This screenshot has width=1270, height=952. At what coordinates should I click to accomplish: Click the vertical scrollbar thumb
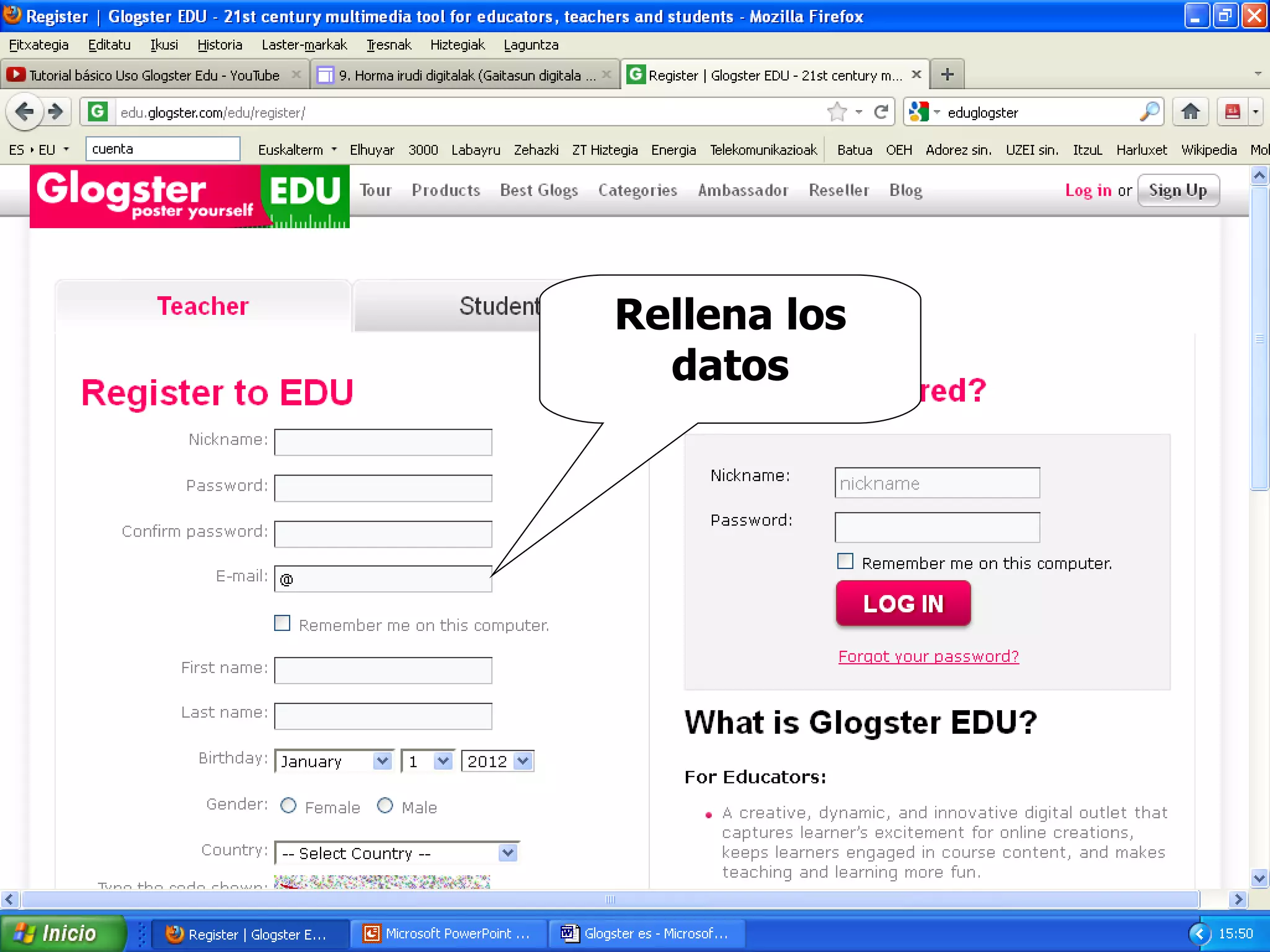[1259, 338]
